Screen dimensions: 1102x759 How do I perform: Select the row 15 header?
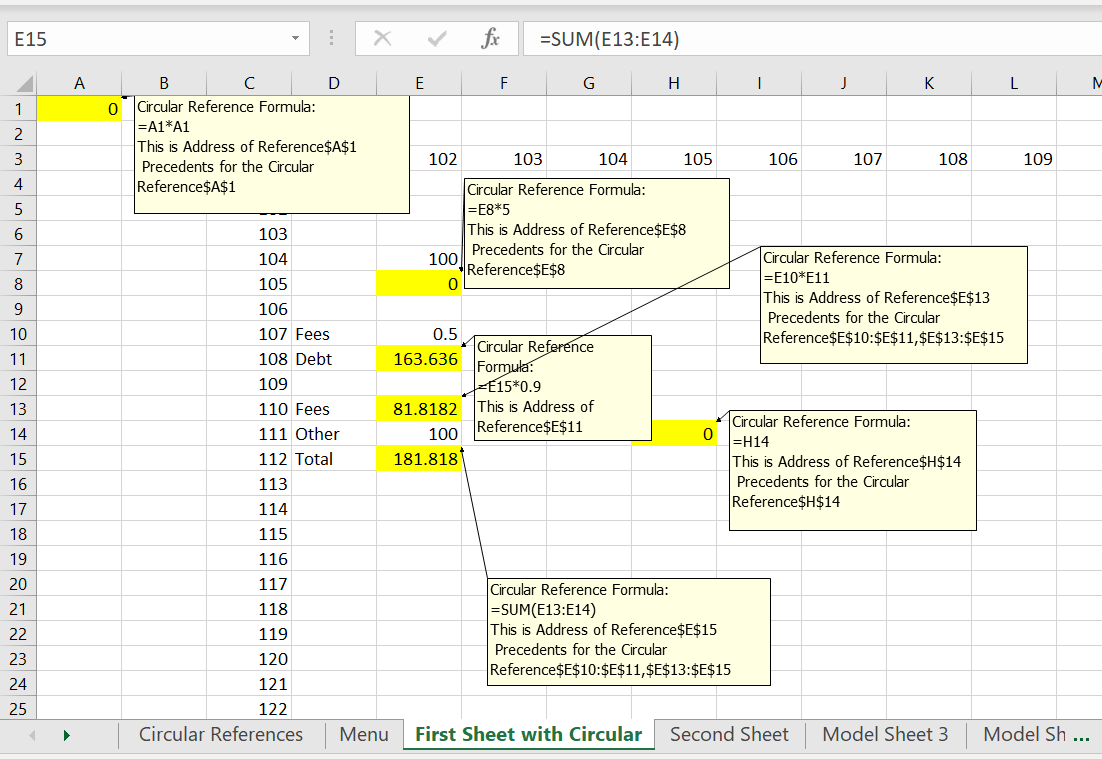coord(18,458)
